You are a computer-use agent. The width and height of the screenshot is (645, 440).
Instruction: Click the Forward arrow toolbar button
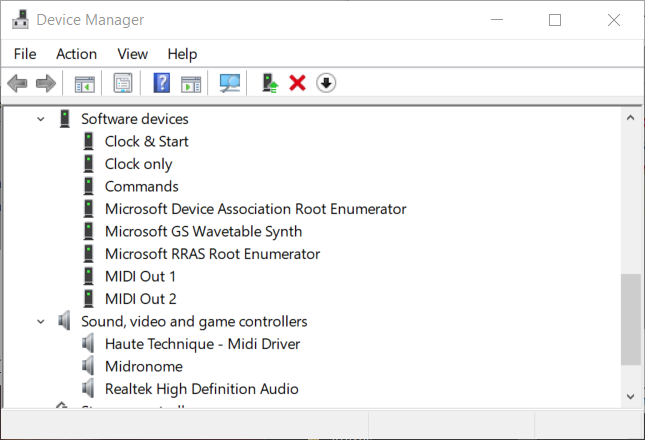coord(45,83)
